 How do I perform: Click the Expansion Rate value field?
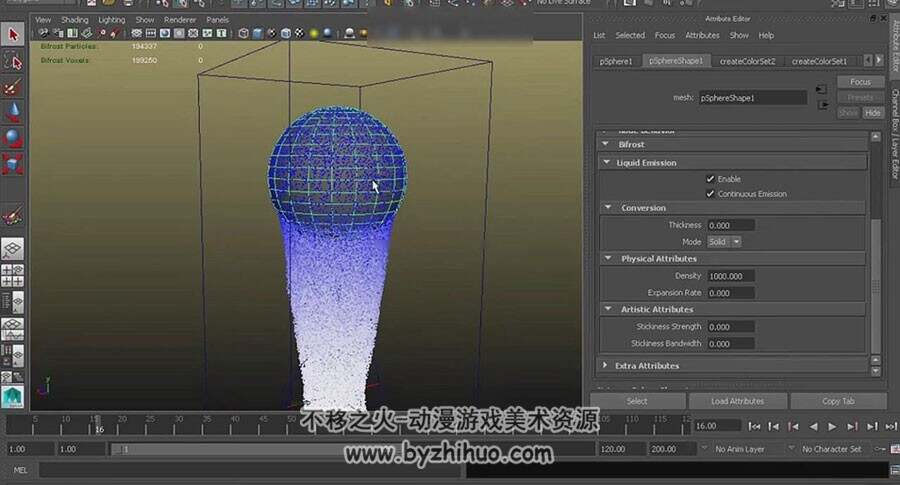point(731,293)
